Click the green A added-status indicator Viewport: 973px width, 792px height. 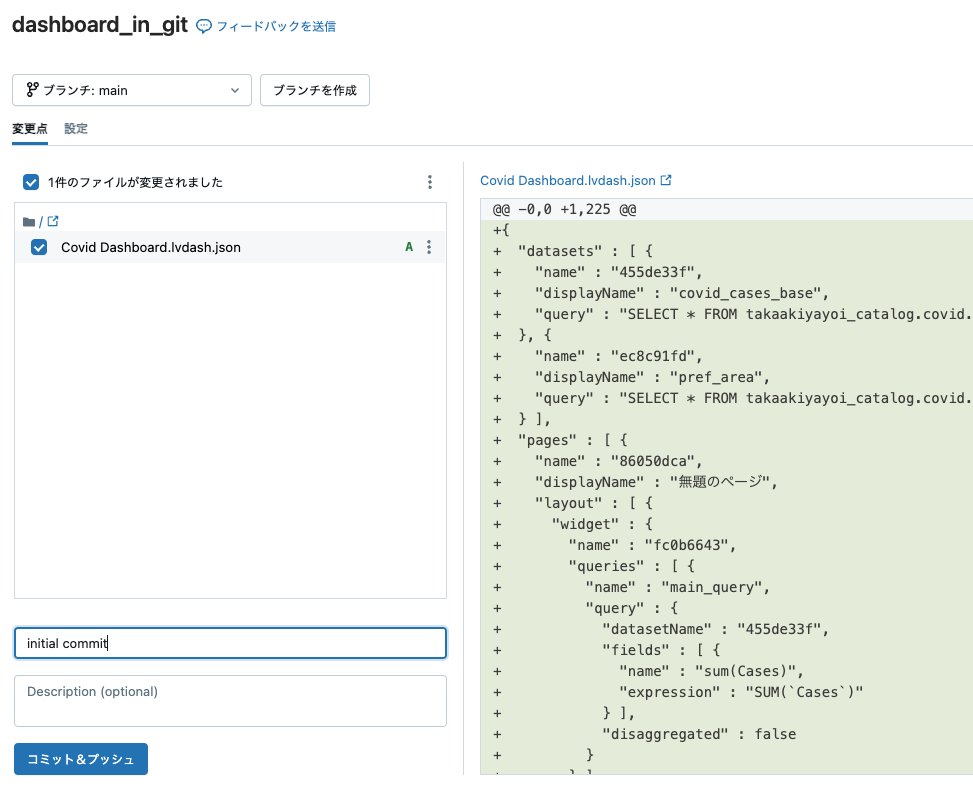point(409,247)
